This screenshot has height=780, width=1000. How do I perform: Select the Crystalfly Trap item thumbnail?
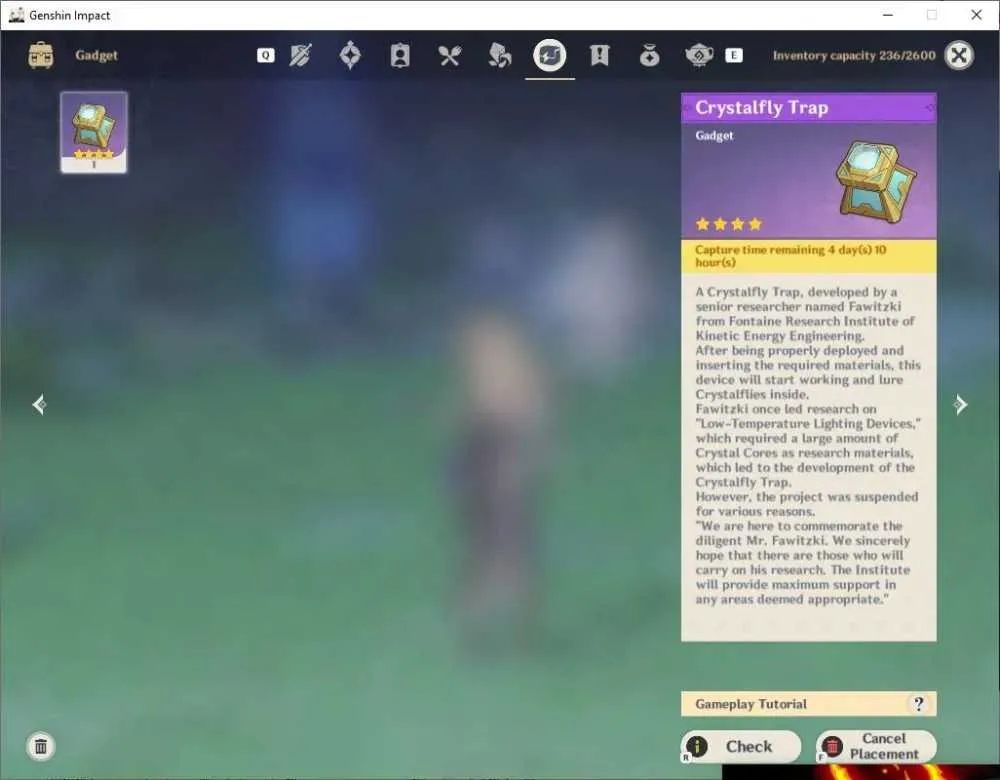point(94,132)
